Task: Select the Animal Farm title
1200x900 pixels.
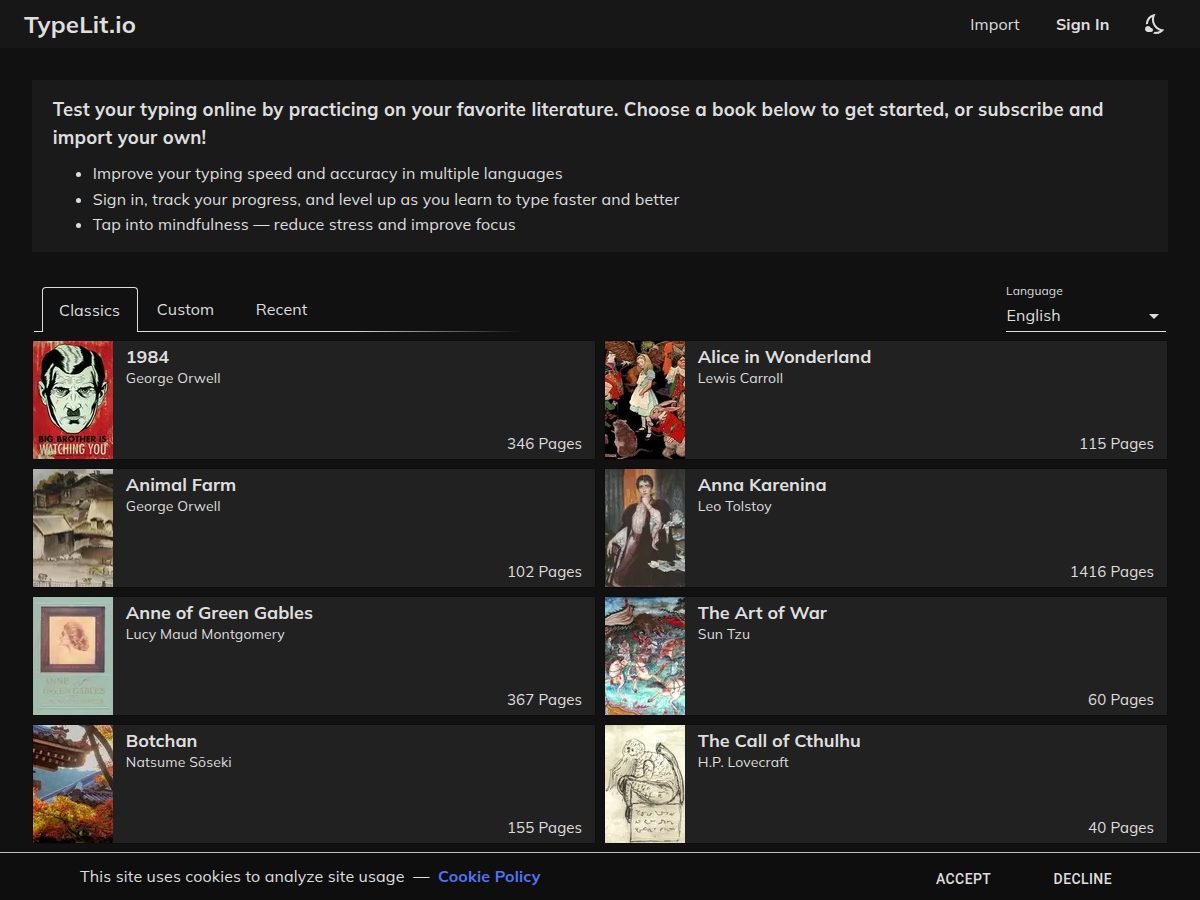Action: pyautogui.click(x=181, y=485)
